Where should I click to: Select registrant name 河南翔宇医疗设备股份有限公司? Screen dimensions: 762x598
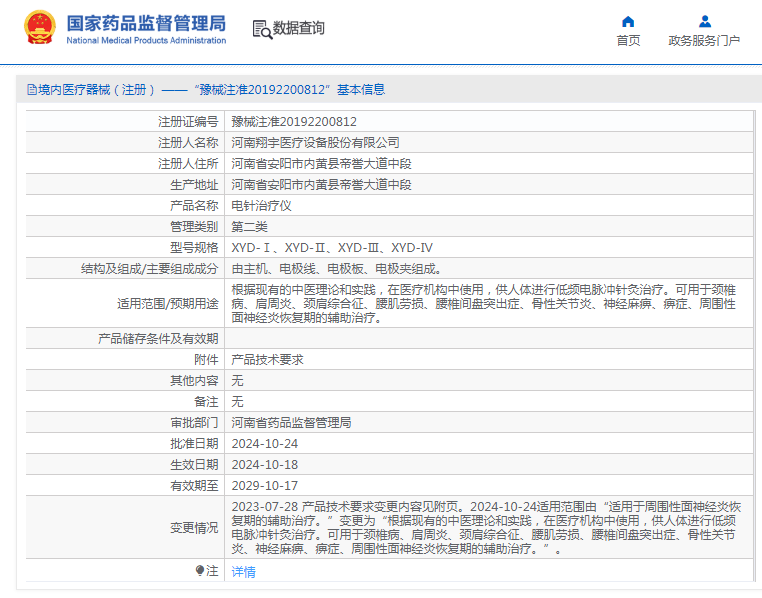pos(315,142)
